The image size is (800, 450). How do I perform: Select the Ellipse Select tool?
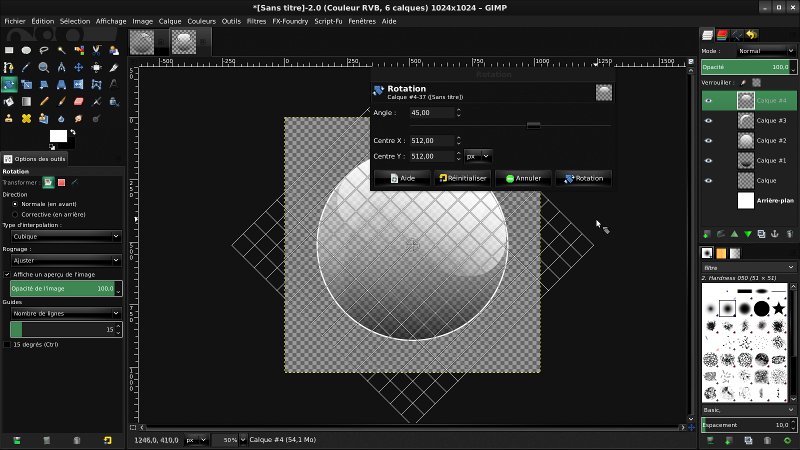click(x=27, y=50)
